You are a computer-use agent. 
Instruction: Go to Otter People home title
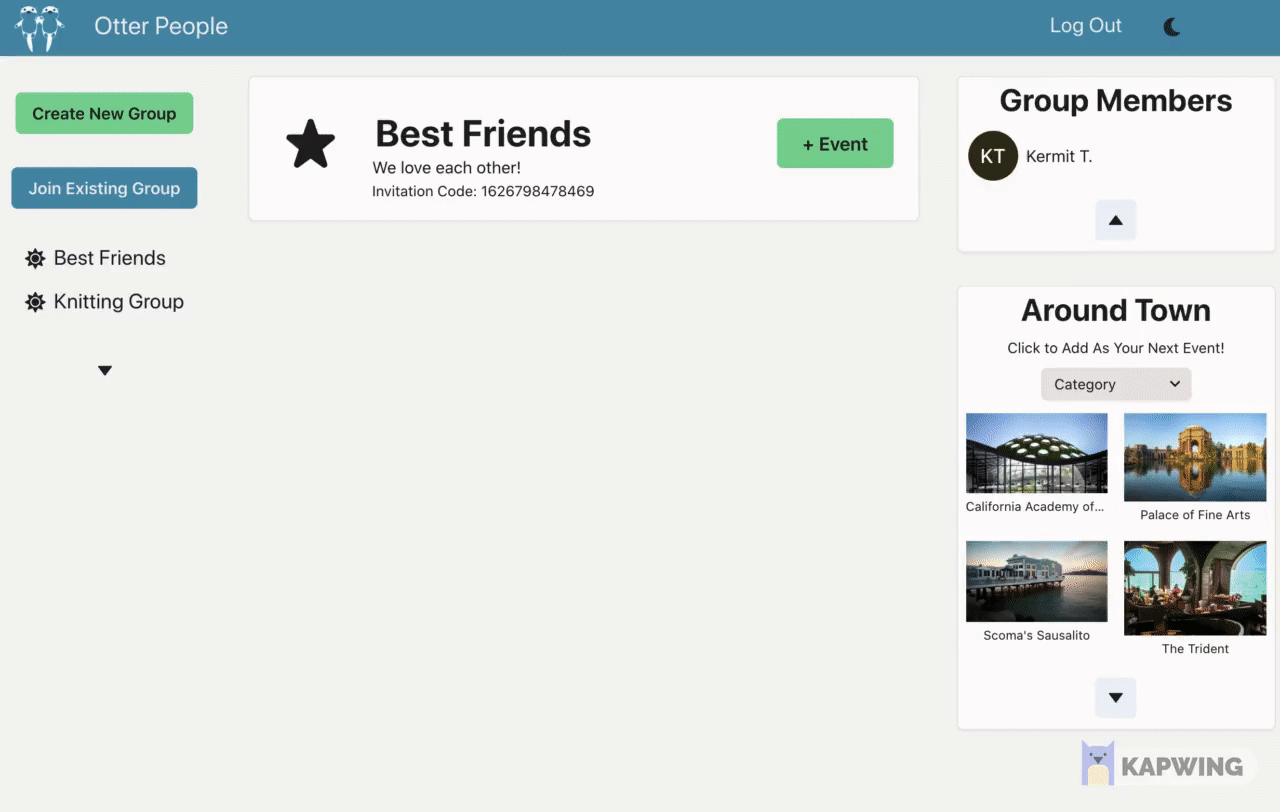point(161,26)
